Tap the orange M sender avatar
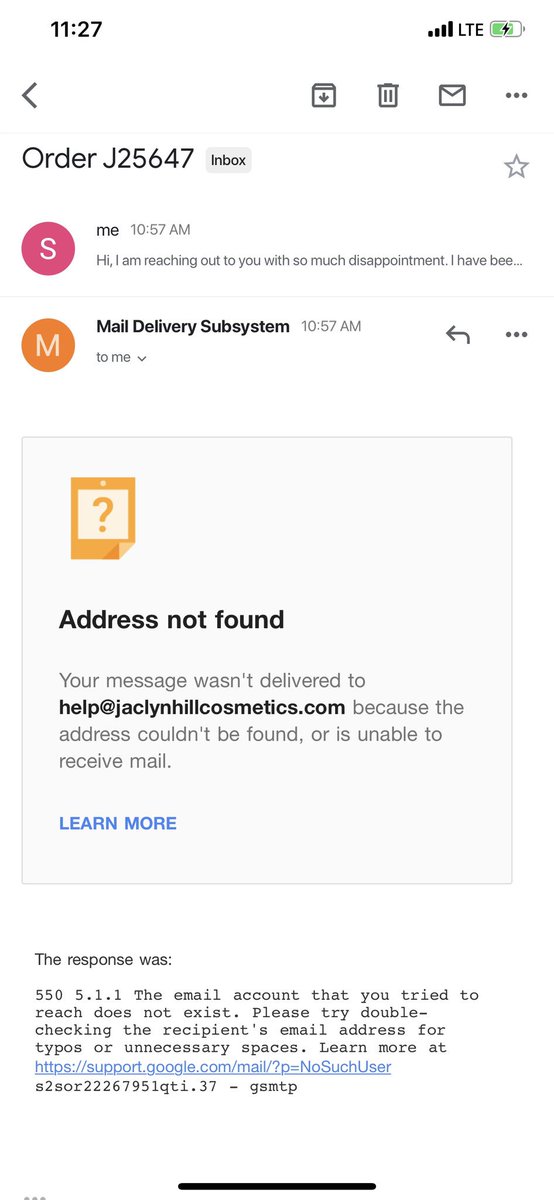Screen dimensions: 554x1200 tap(48, 345)
